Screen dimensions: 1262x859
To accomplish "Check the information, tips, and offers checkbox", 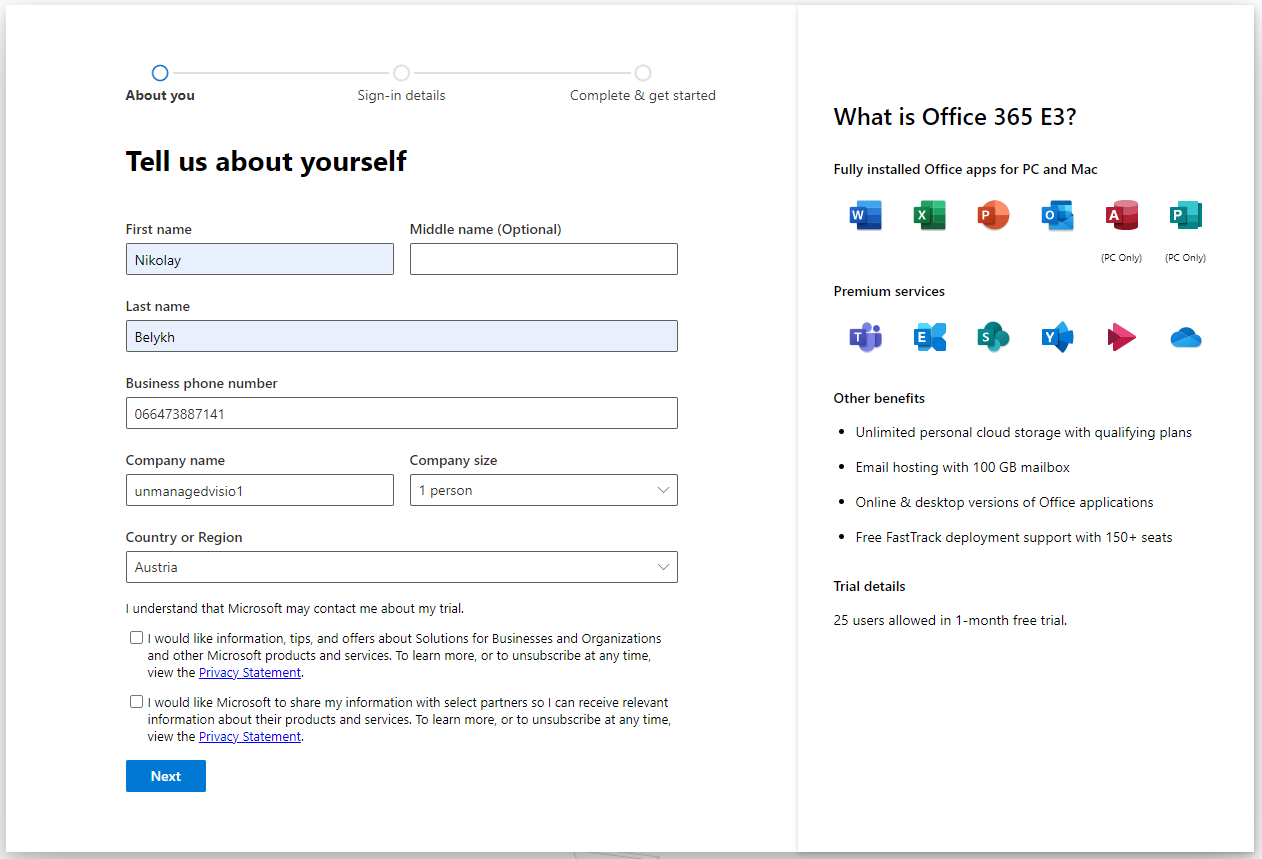I will click(136, 638).
